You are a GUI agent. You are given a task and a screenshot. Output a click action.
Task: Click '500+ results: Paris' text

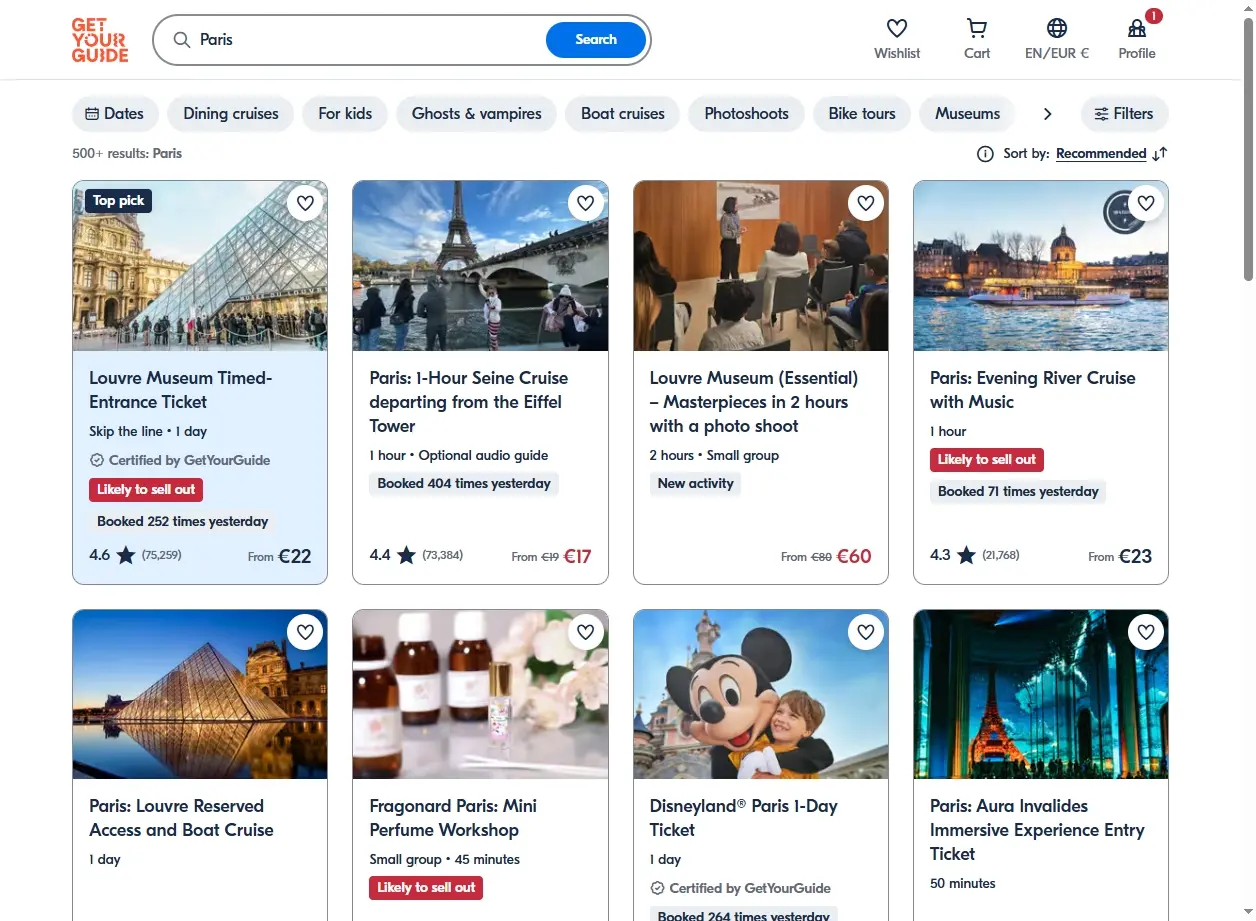(x=127, y=154)
